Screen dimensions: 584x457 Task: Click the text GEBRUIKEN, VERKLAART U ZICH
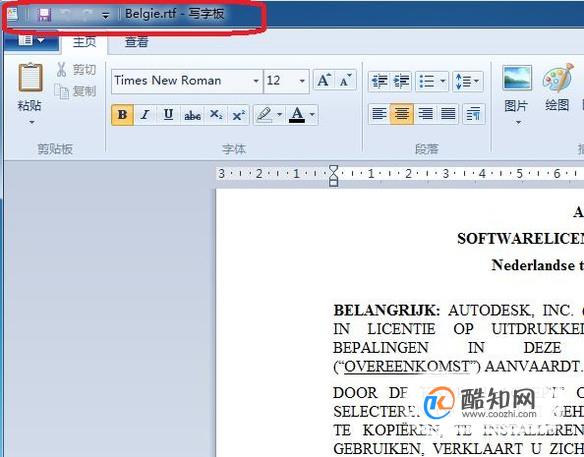(x=458, y=449)
